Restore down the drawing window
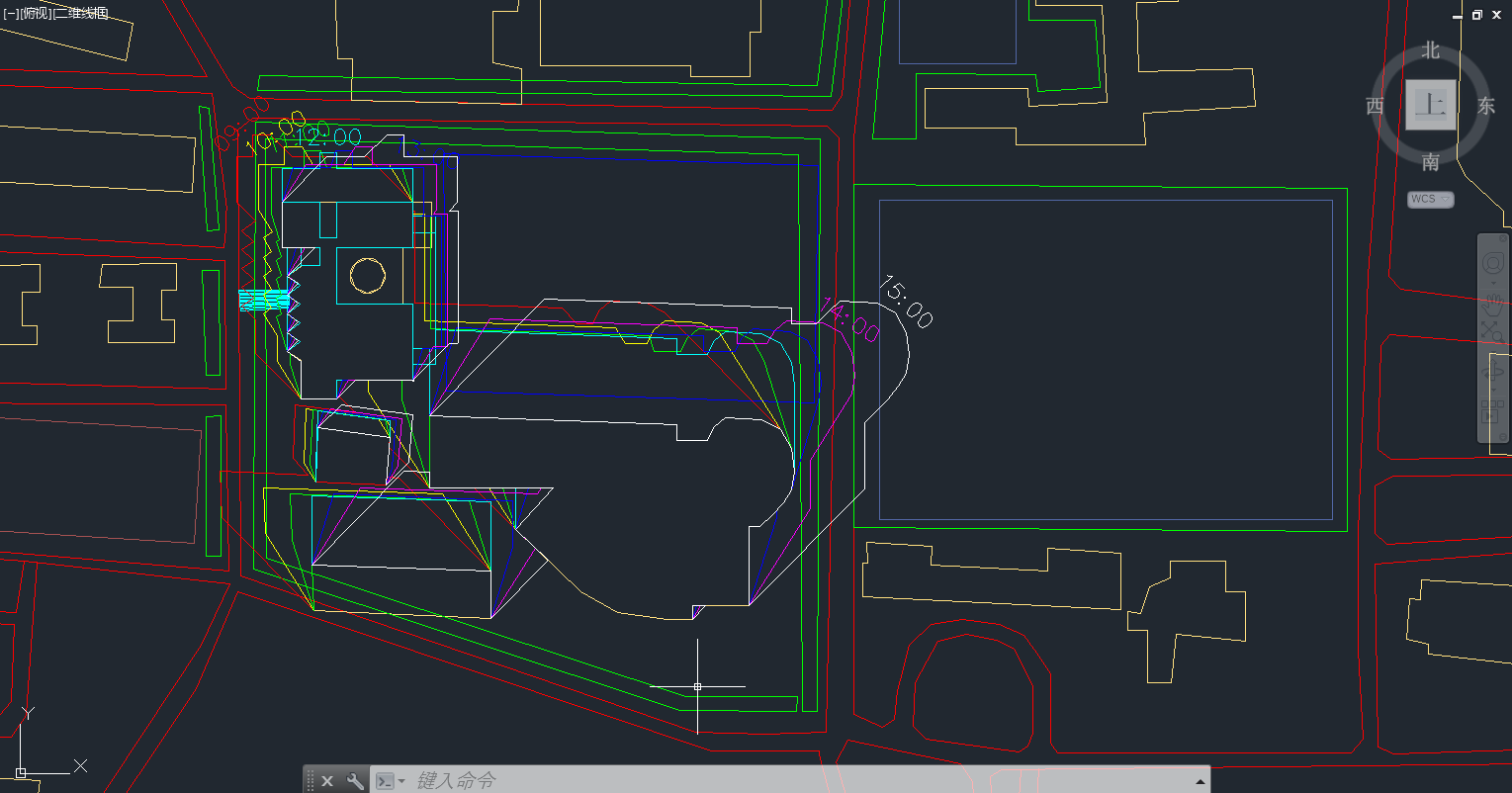Viewport: 1512px width, 793px height. click(x=1476, y=15)
